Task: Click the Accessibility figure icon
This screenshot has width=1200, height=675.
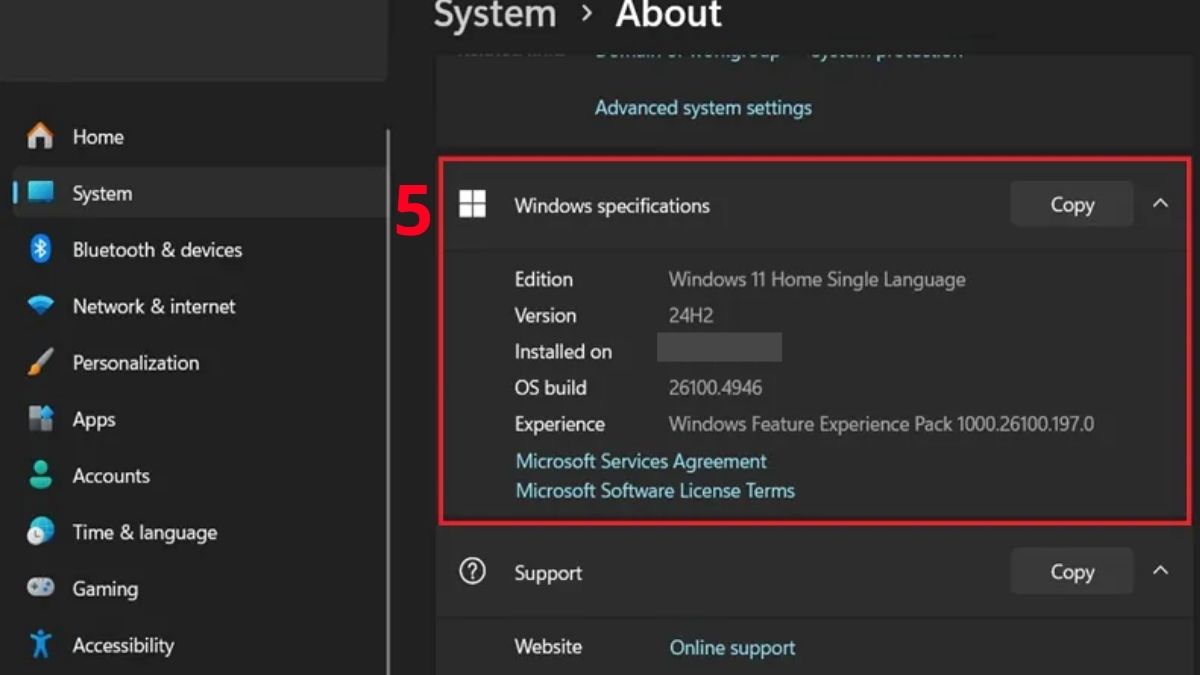Action: (40, 645)
